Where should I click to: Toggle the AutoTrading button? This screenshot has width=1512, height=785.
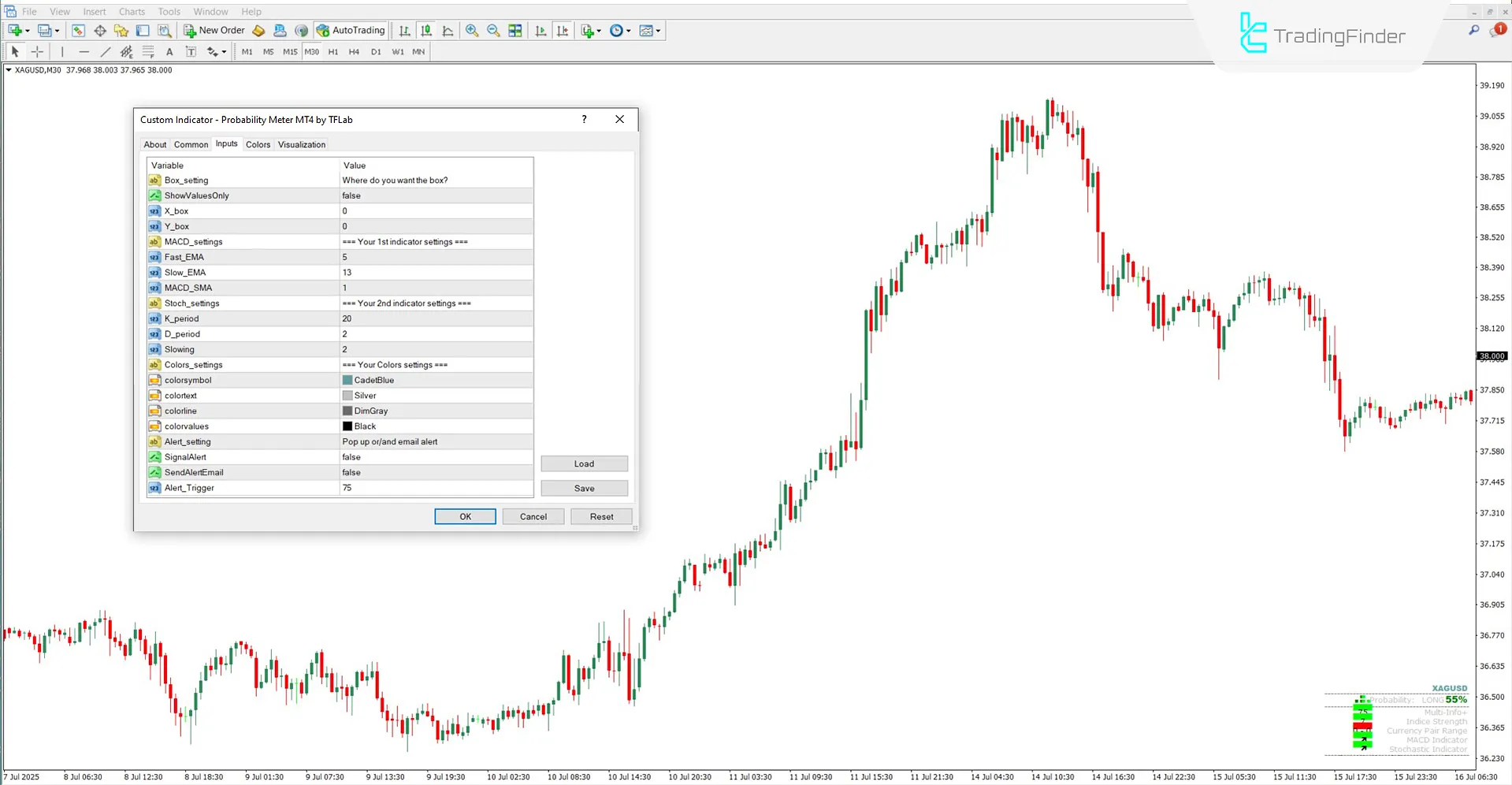pos(351,31)
